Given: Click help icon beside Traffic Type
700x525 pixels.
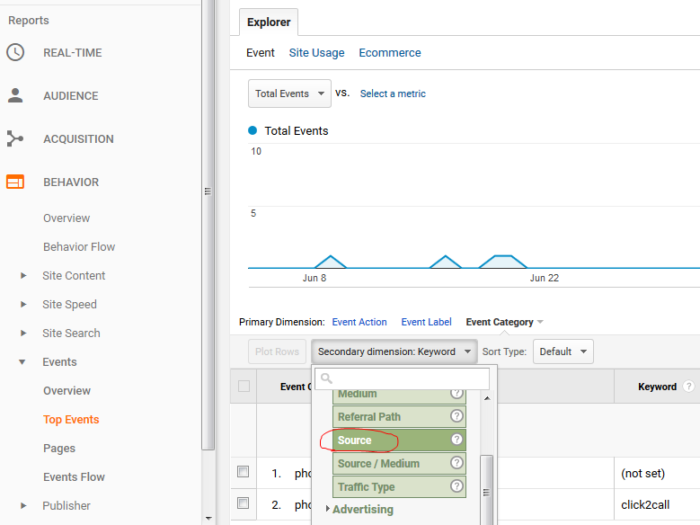Looking at the screenshot, I should [x=457, y=487].
